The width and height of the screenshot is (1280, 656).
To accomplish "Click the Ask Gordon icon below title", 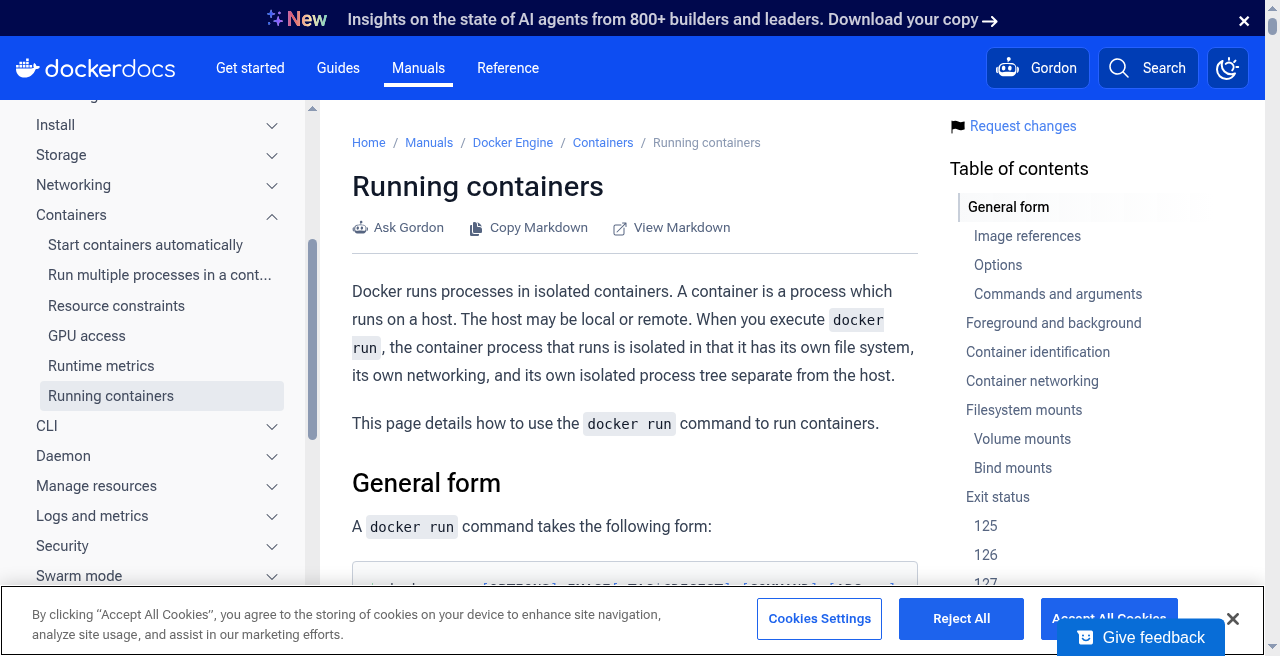I will click(x=360, y=228).
